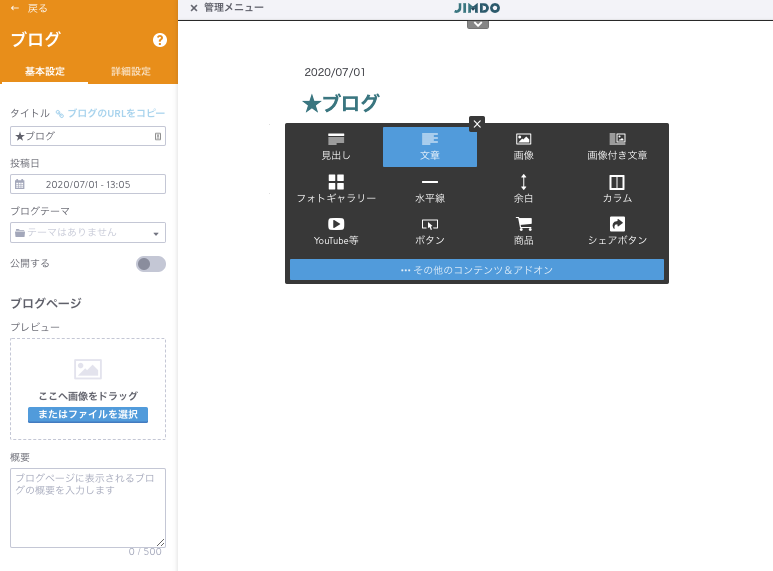Insert a 文章 text element

click(429, 147)
